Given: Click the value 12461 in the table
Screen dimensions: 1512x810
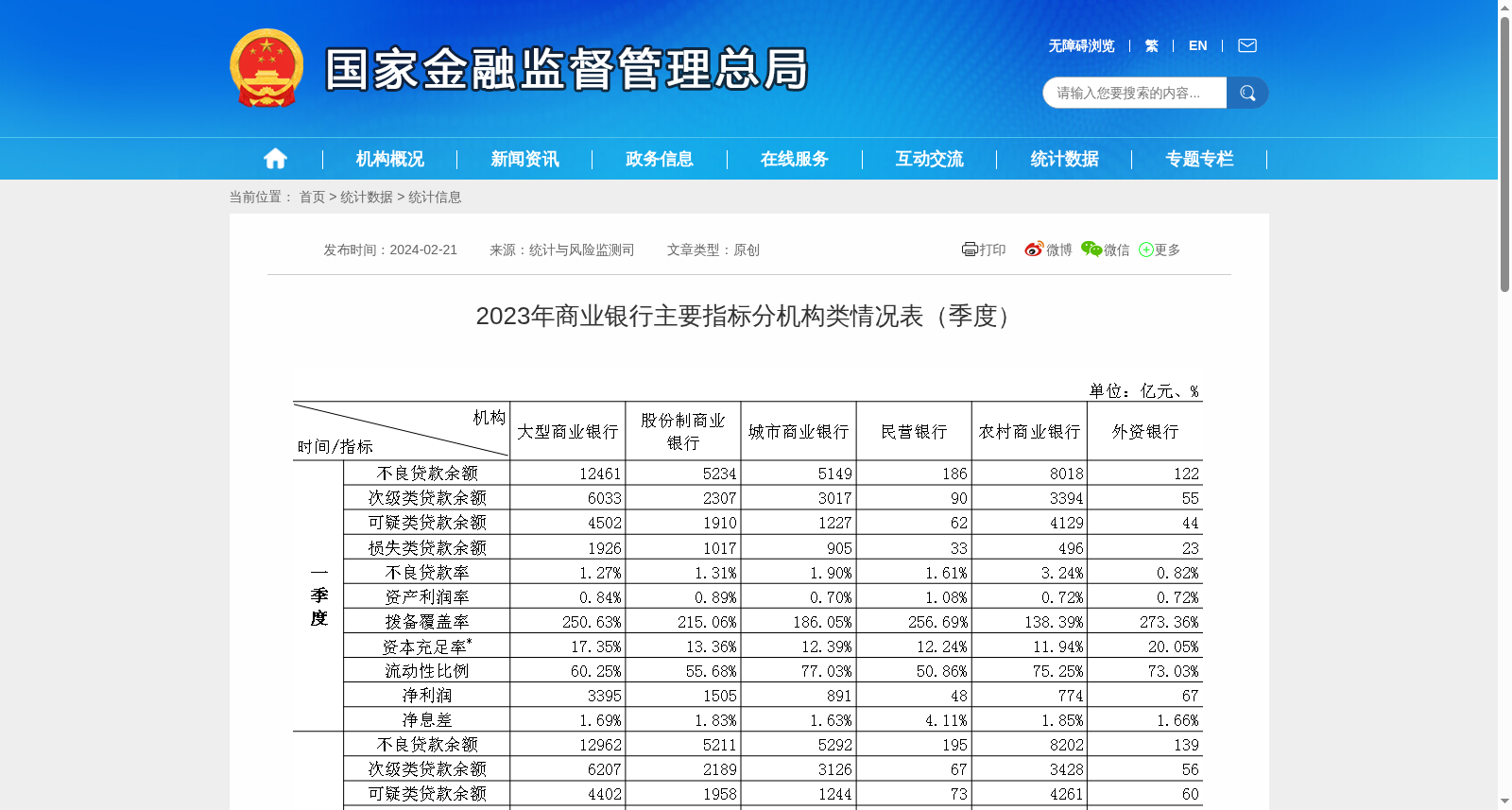Looking at the screenshot, I should click(600, 474).
